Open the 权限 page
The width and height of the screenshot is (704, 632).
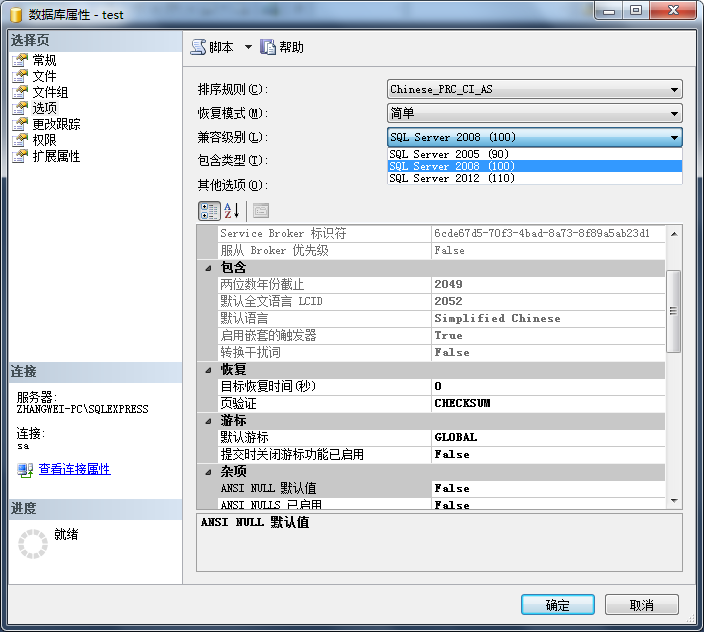coord(44,140)
